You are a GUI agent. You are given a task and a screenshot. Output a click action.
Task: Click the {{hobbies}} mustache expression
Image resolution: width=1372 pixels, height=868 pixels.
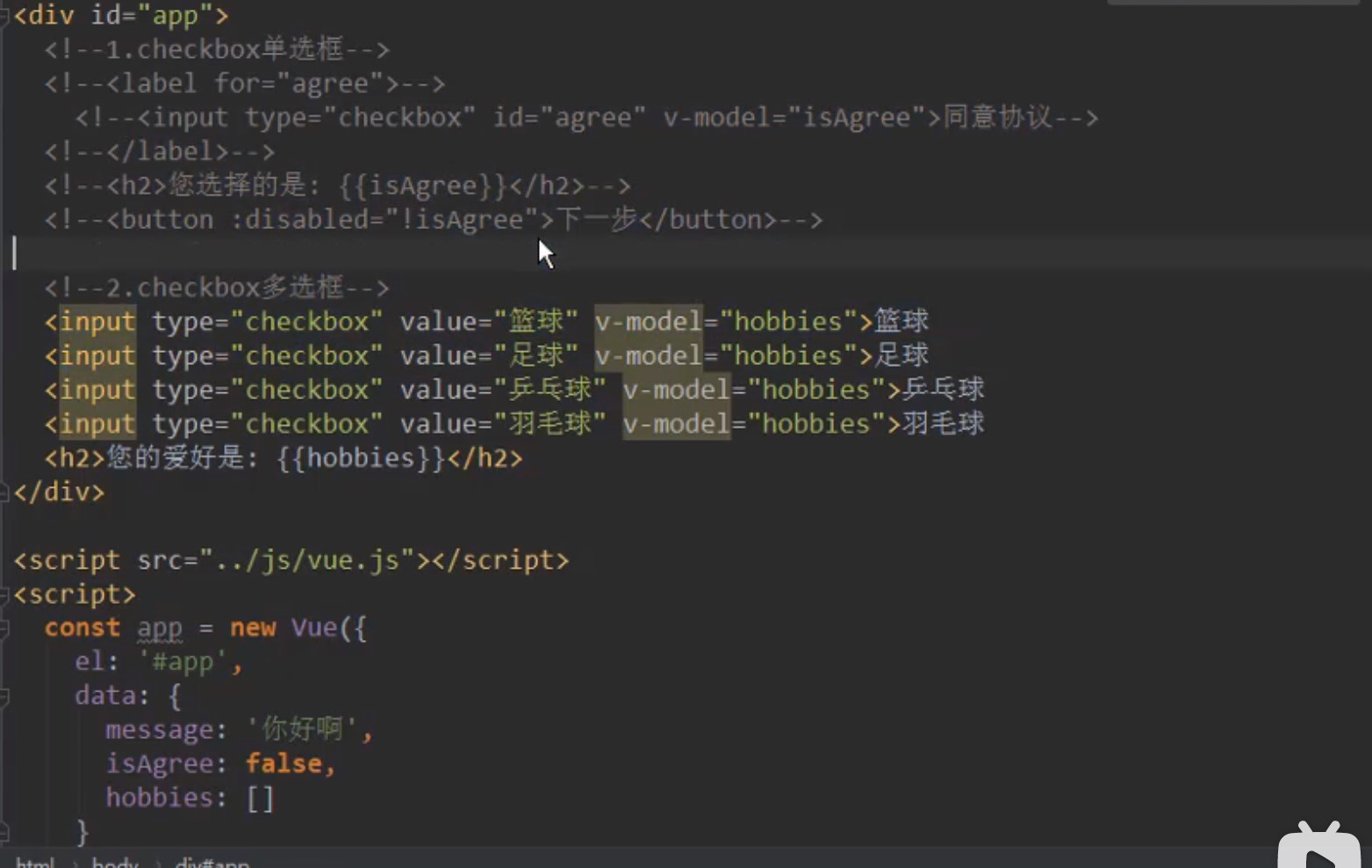(361, 459)
